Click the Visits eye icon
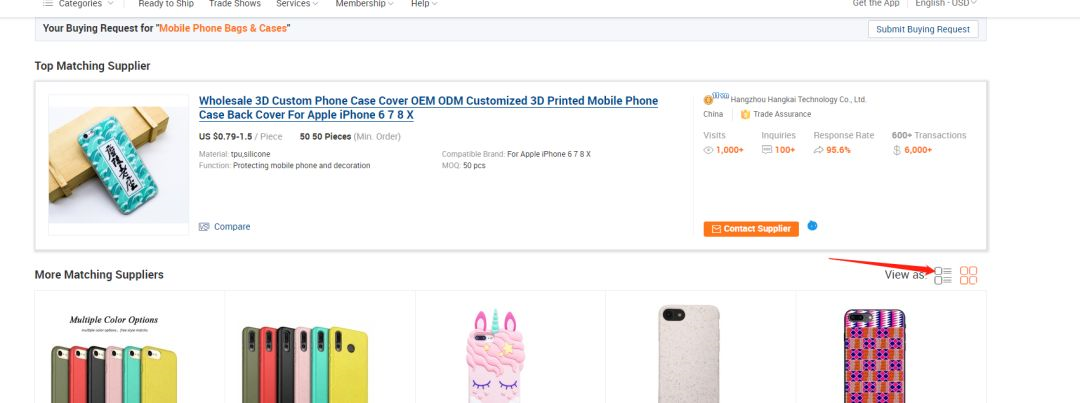This screenshot has height=403, width=1080. tap(708, 150)
